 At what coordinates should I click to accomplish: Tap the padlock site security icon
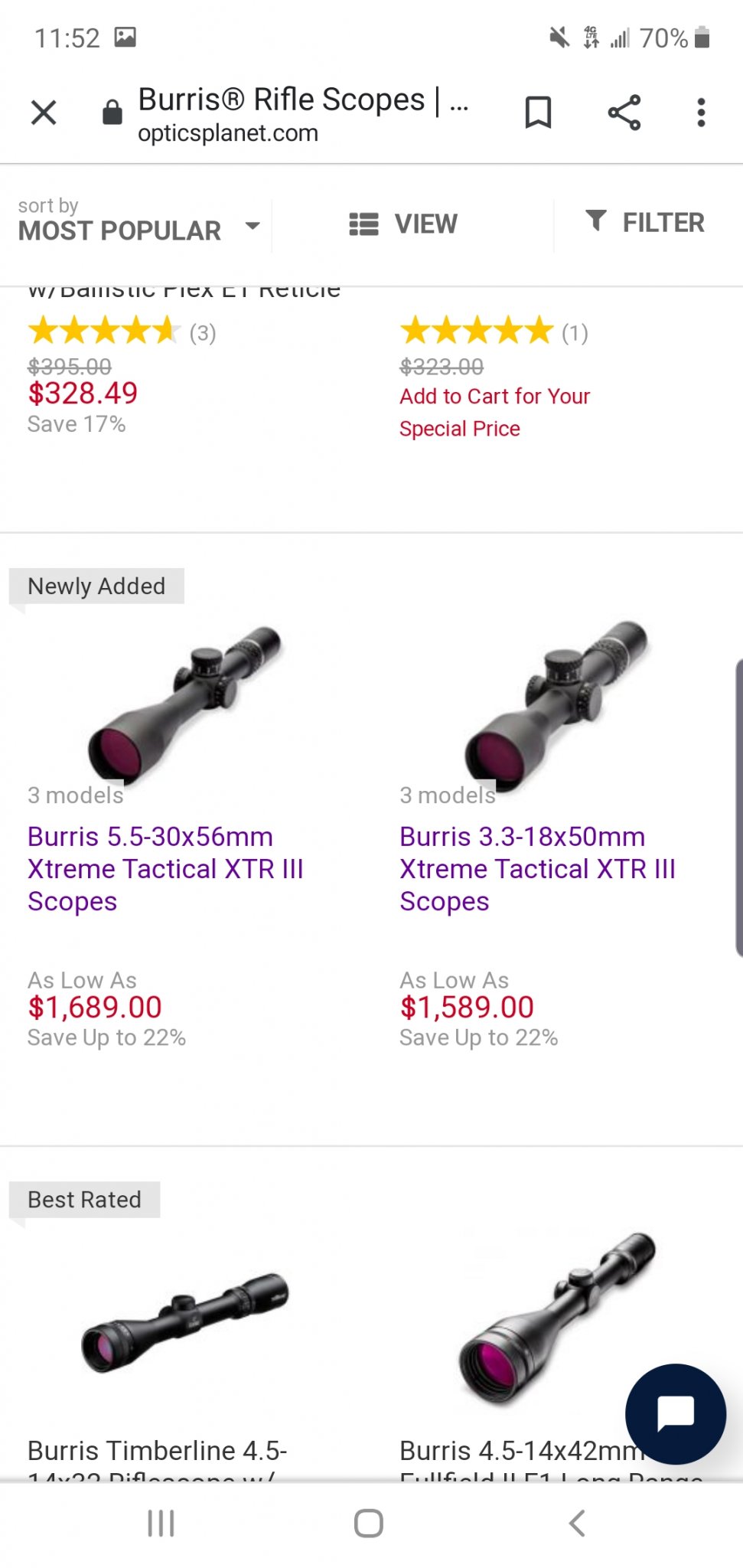(112, 113)
